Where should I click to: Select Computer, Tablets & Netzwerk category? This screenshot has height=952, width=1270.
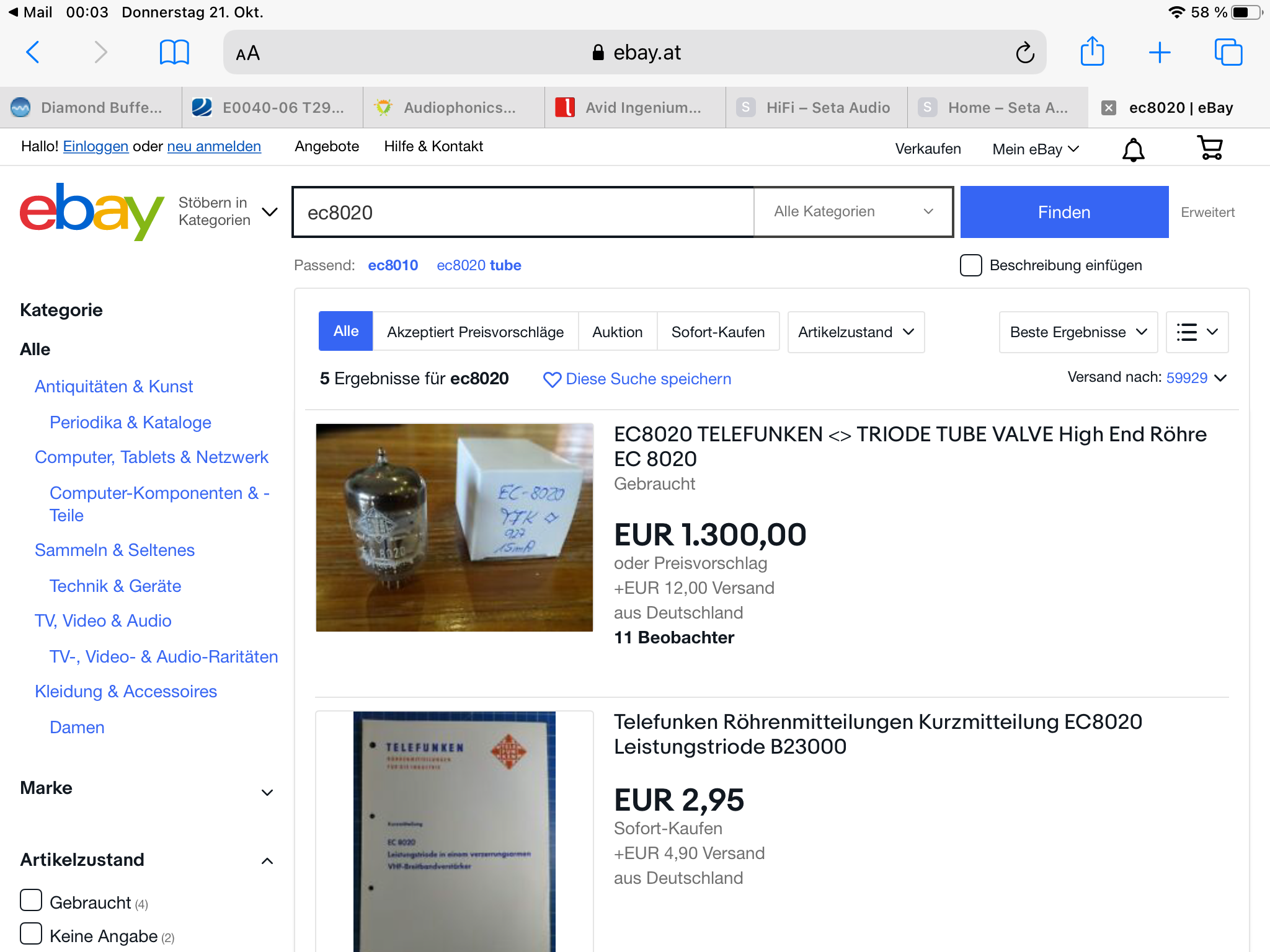pos(151,457)
